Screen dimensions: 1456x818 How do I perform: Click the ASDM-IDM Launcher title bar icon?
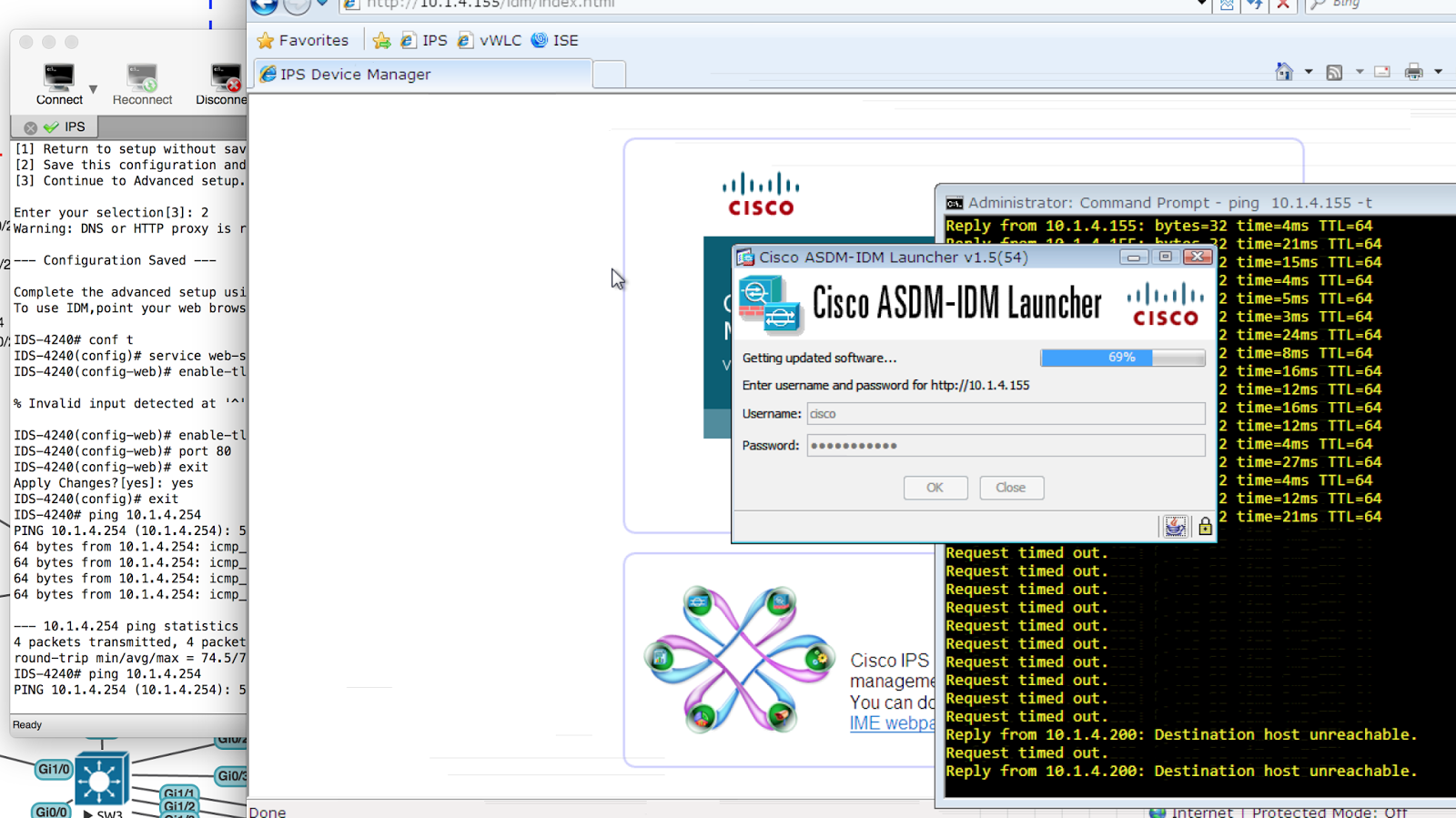click(x=746, y=258)
